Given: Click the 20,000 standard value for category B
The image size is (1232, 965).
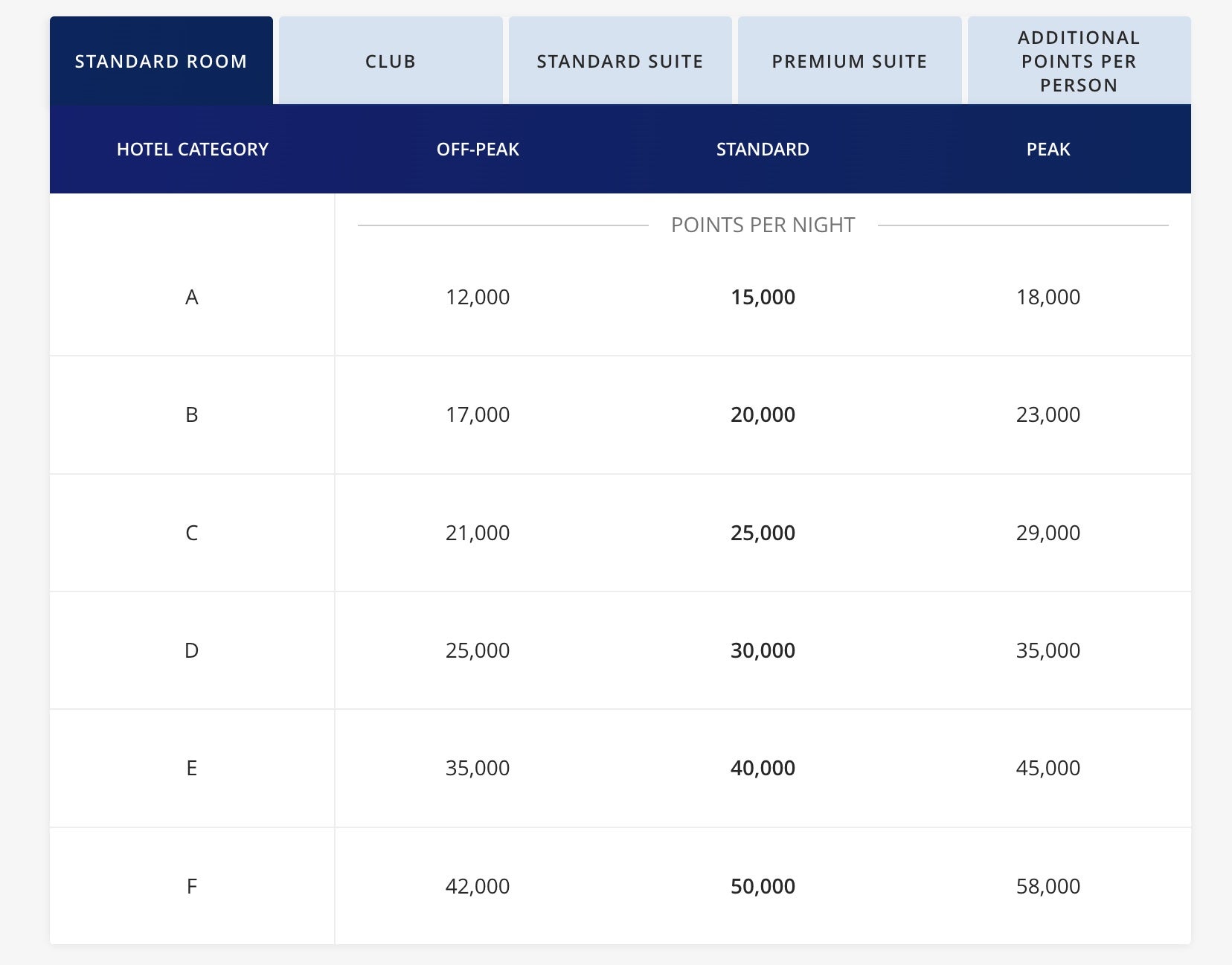Looking at the screenshot, I should 763,414.
